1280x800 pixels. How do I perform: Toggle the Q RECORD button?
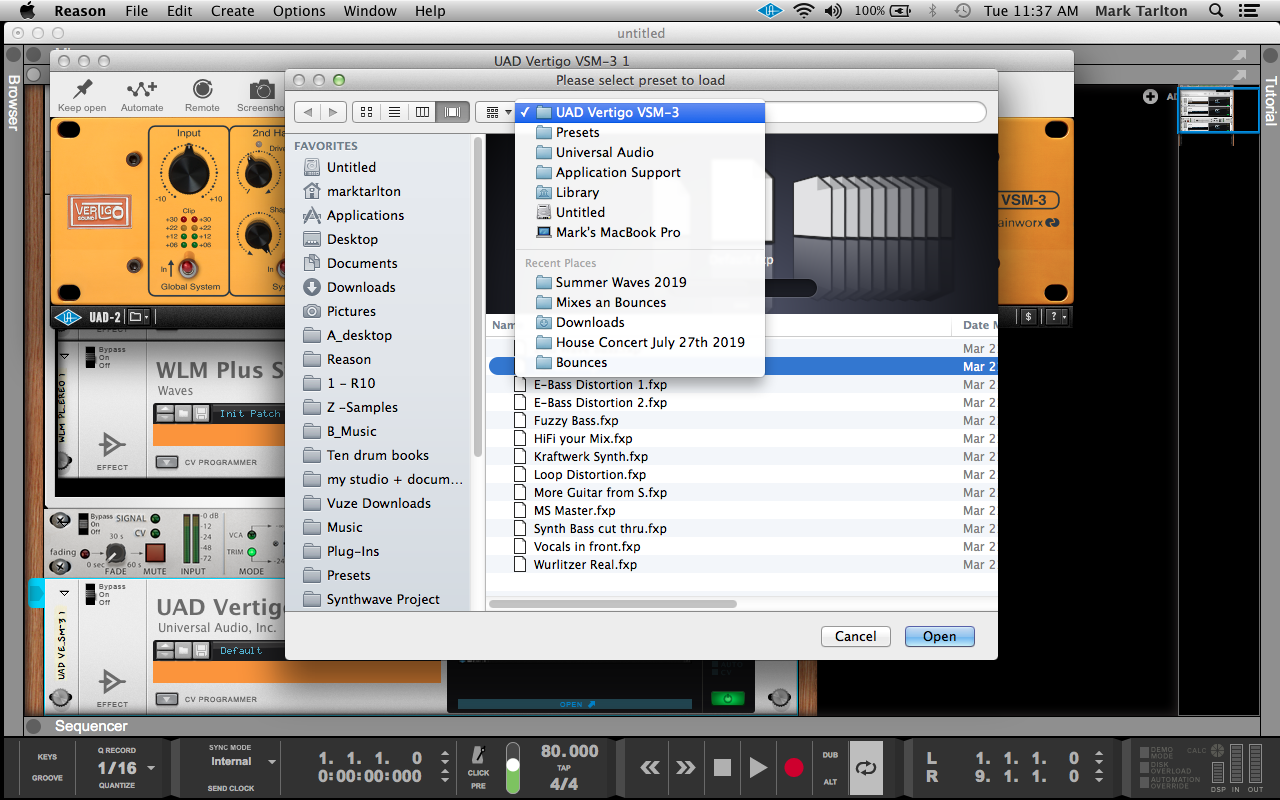click(116, 750)
